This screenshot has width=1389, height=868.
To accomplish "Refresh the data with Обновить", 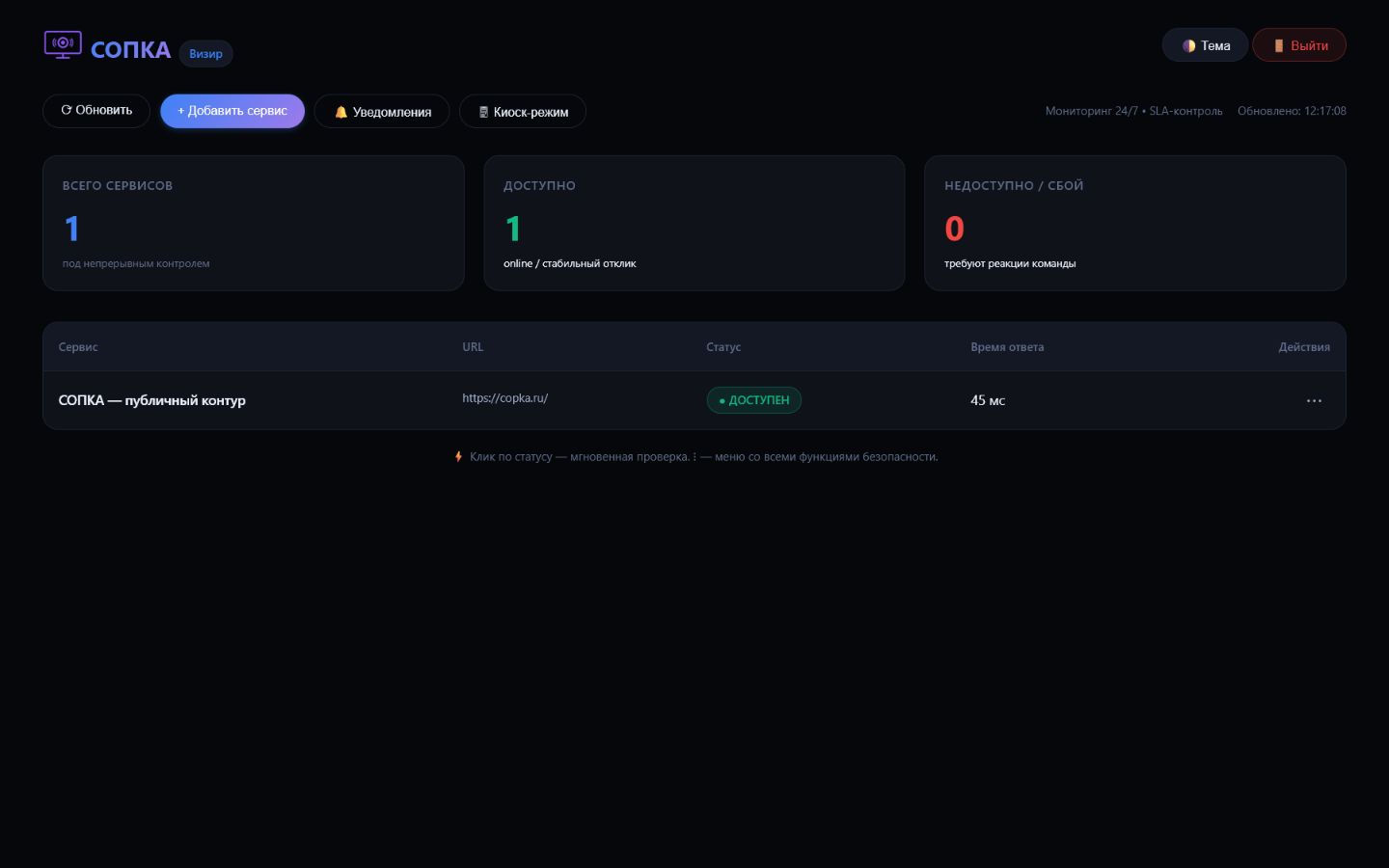I will tap(96, 110).
